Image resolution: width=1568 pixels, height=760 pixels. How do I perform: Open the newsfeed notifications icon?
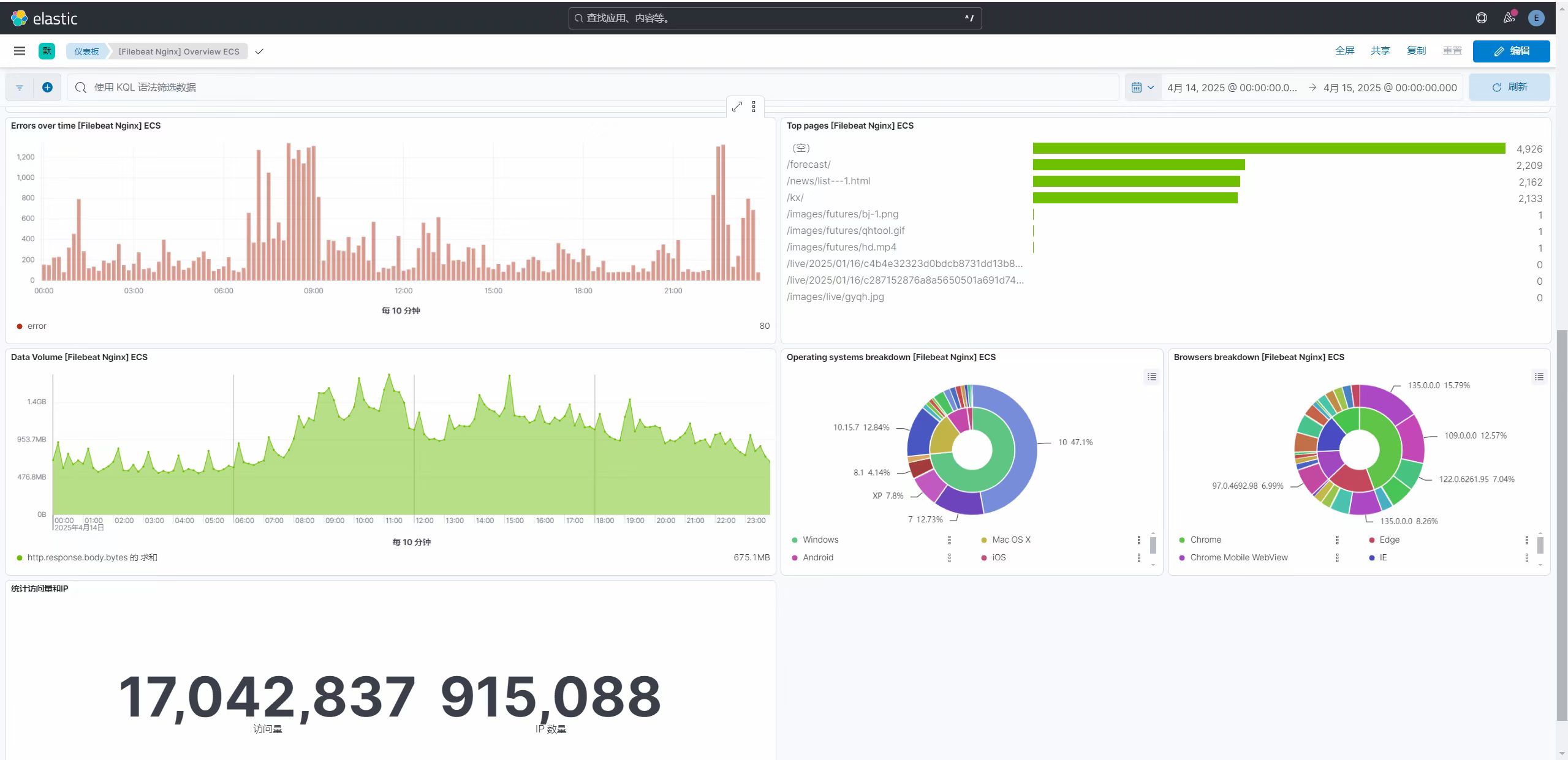[x=1509, y=18]
